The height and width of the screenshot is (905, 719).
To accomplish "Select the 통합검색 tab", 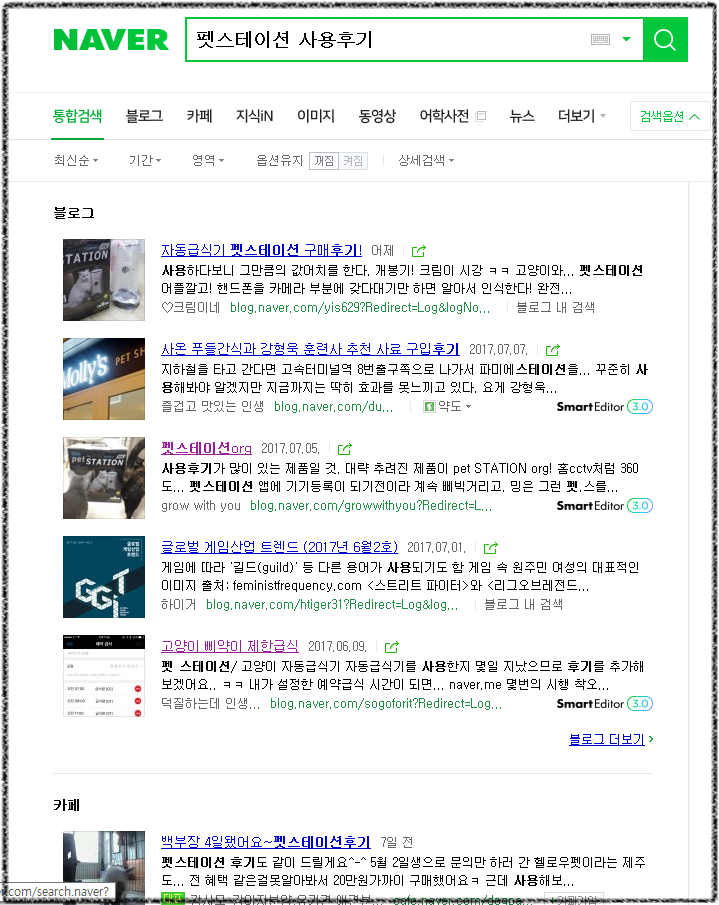I will pos(77,116).
